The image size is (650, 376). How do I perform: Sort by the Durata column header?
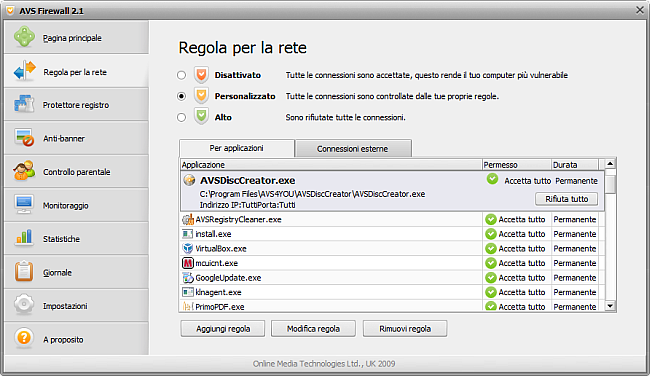pyautogui.click(x=575, y=165)
